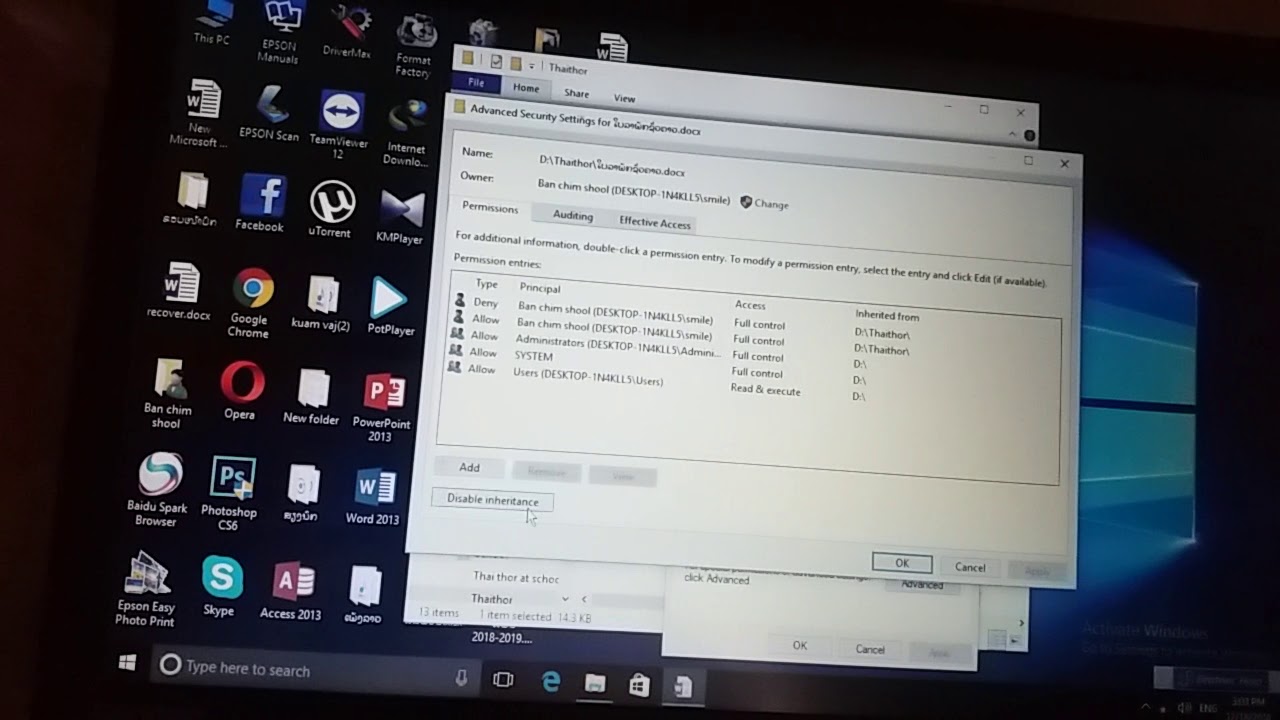Click the Add permission button

[469, 467]
